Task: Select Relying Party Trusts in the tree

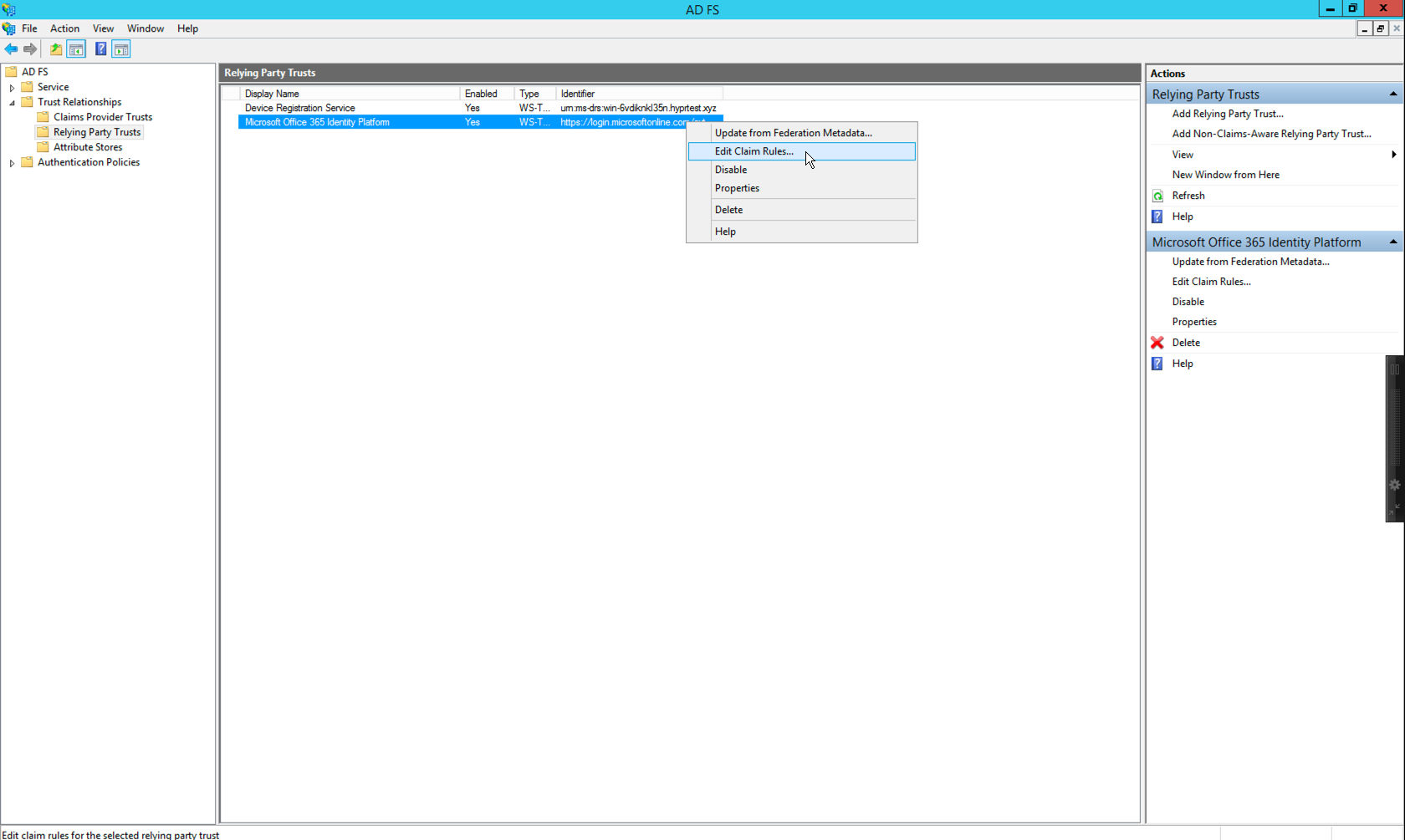Action: (x=97, y=132)
